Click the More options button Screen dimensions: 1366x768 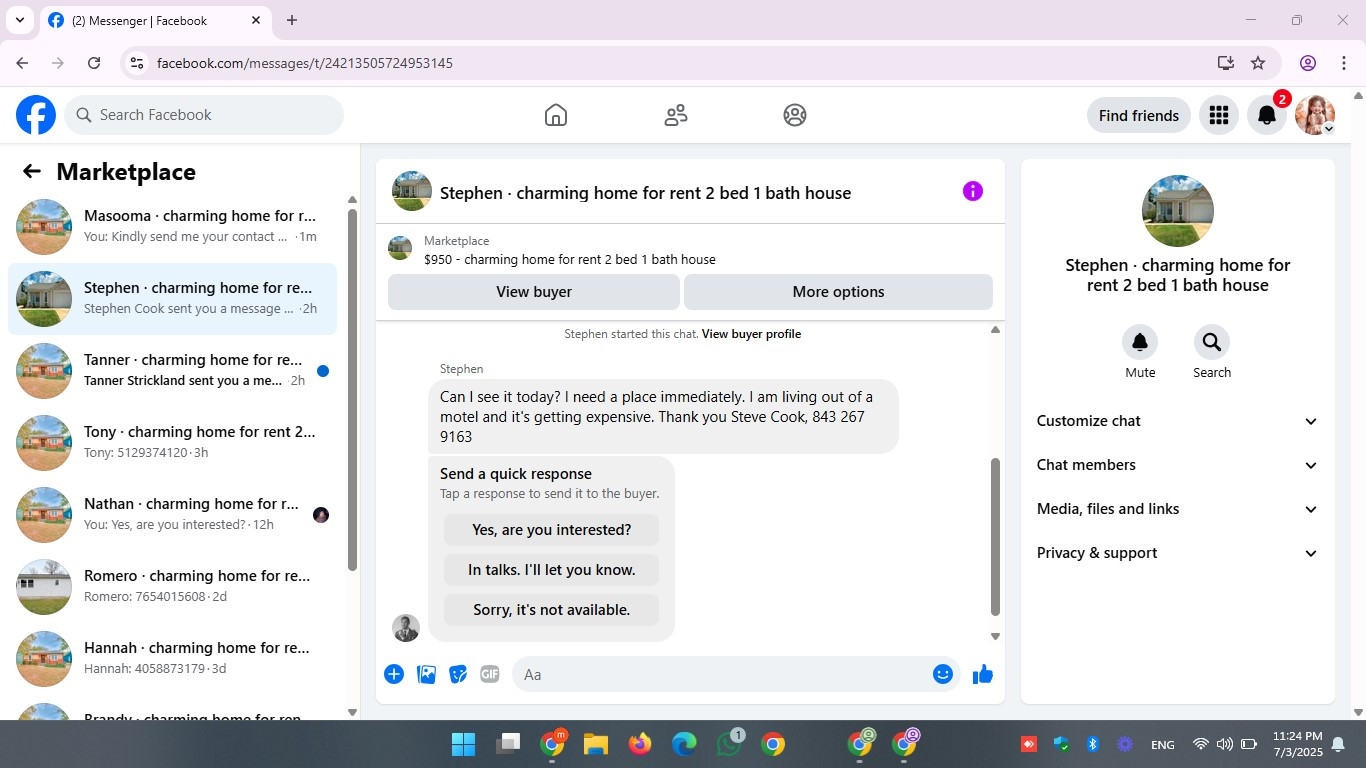(x=838, y=292)
